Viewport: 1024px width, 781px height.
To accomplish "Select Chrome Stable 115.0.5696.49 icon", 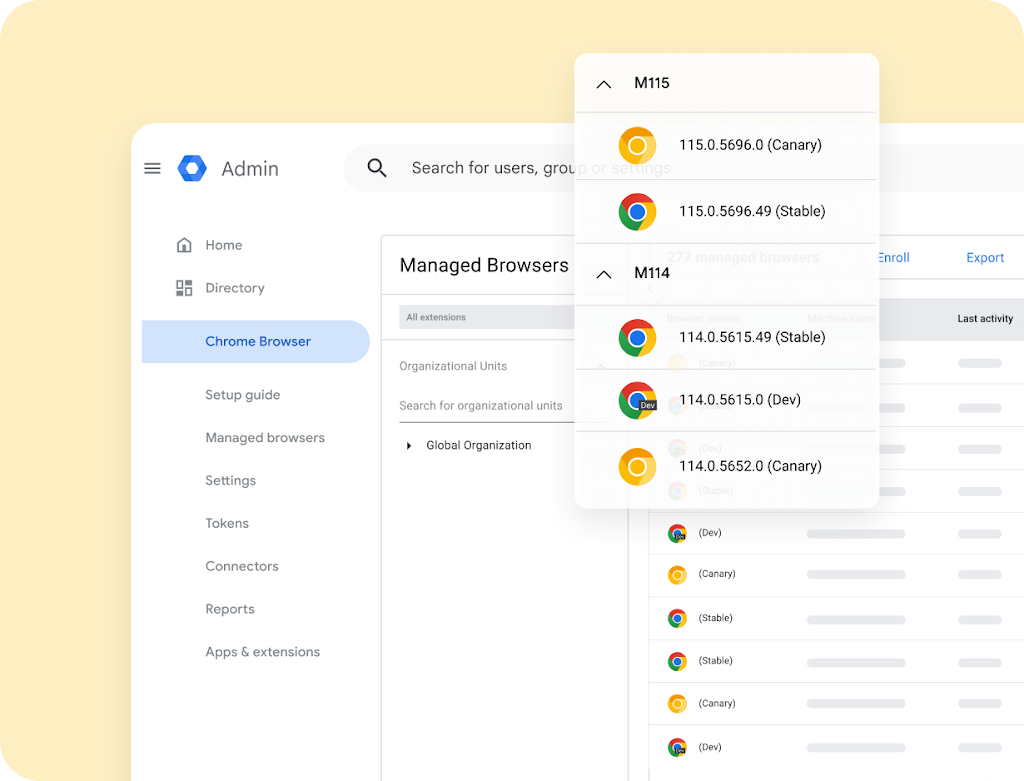I will (637, 212).
